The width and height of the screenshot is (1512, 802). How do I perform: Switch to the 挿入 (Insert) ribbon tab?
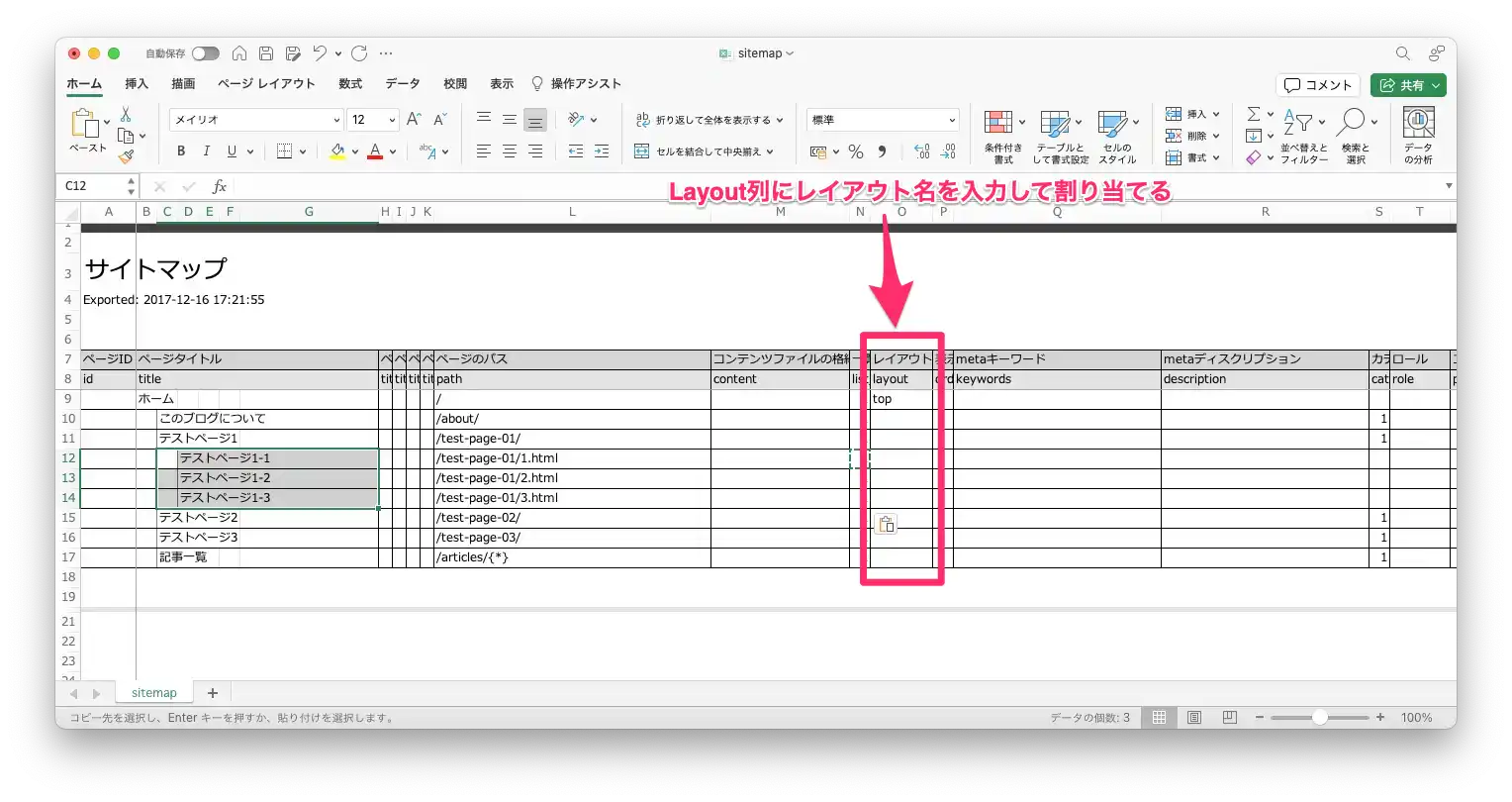pyautogui.click(x=137, y=84)
